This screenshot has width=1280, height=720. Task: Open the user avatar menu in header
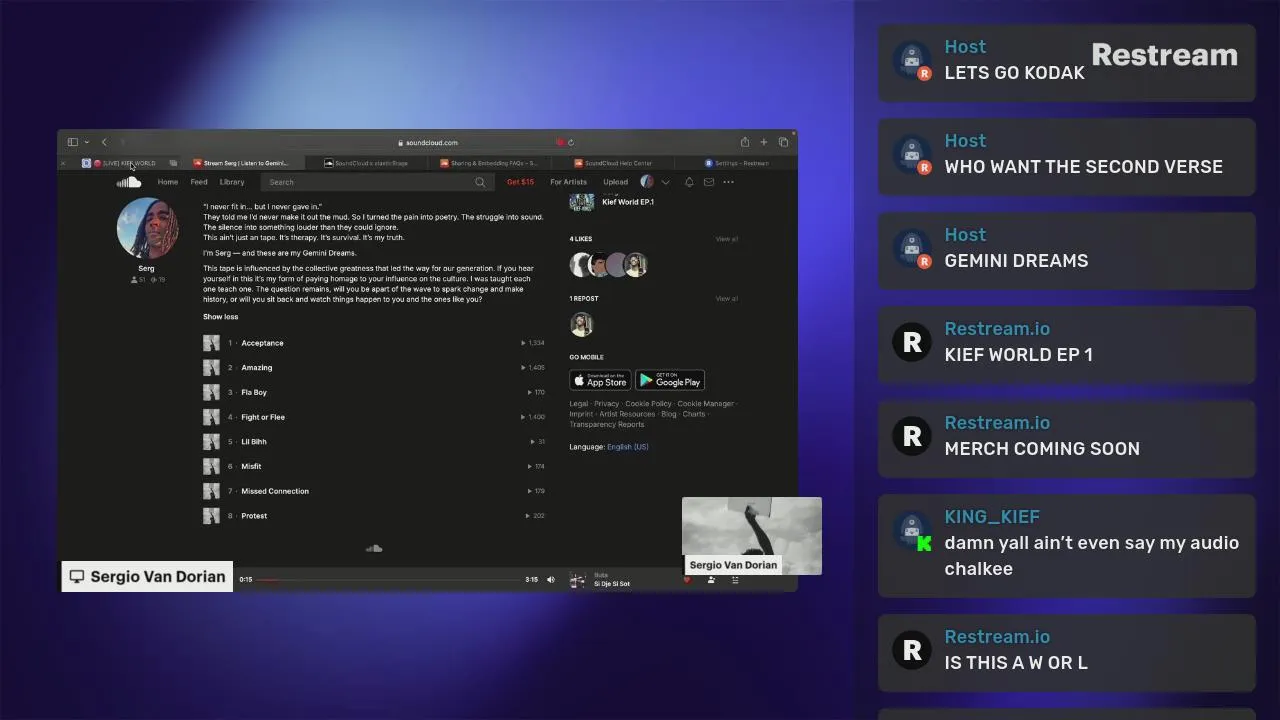coord(647,182)
